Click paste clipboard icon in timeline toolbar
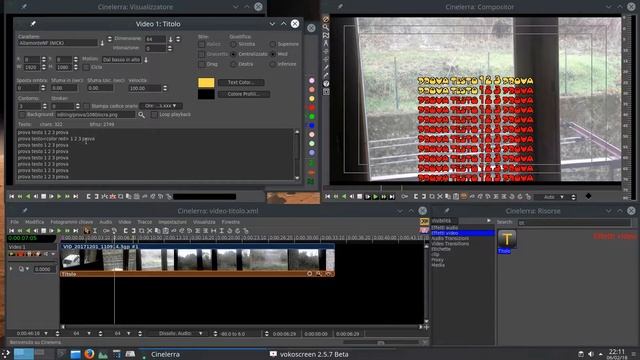640x360 pixels. point(165,231)
